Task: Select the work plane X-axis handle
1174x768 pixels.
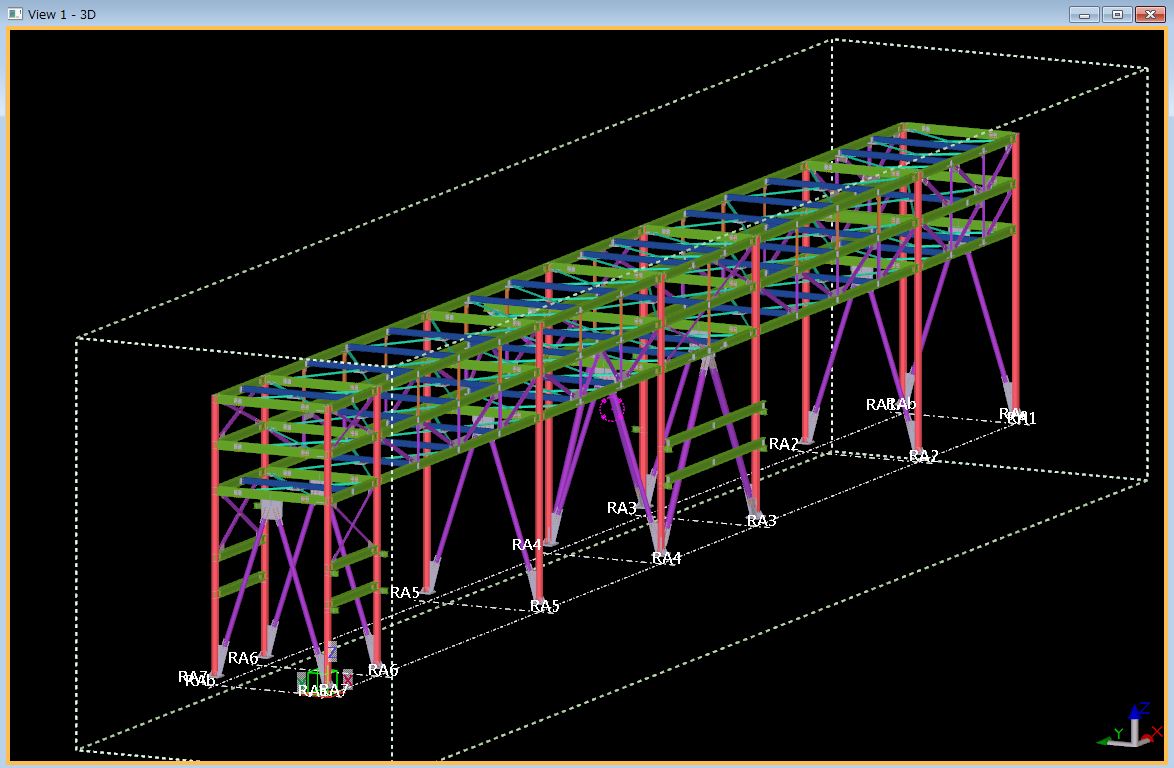Action: 347,679
